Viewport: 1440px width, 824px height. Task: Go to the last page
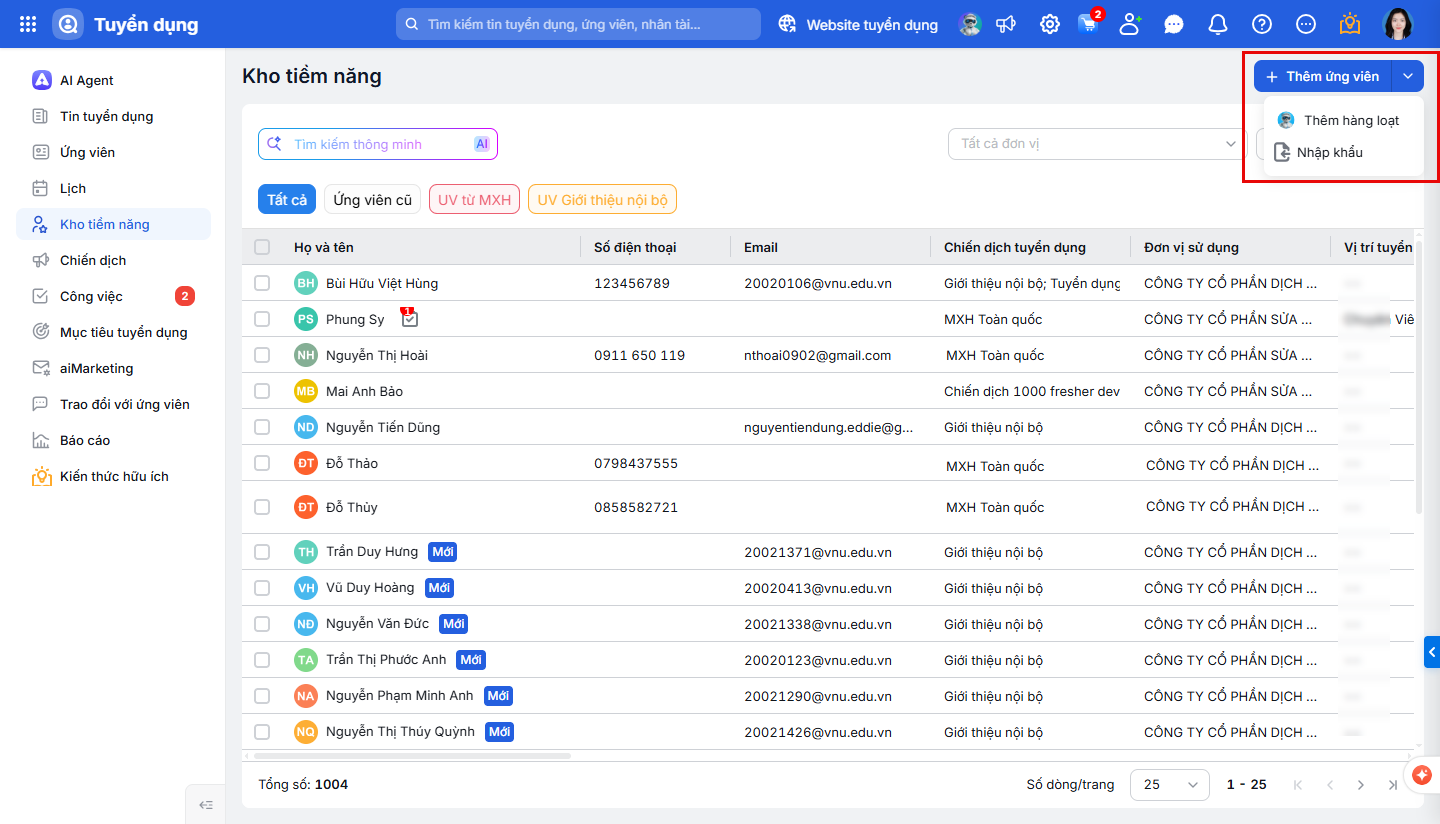pos(1393,785)
